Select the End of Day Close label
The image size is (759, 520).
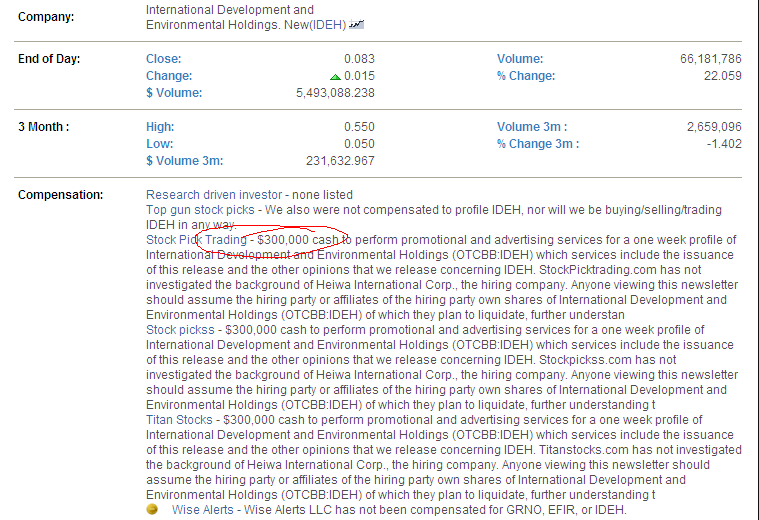click(163, 60)
